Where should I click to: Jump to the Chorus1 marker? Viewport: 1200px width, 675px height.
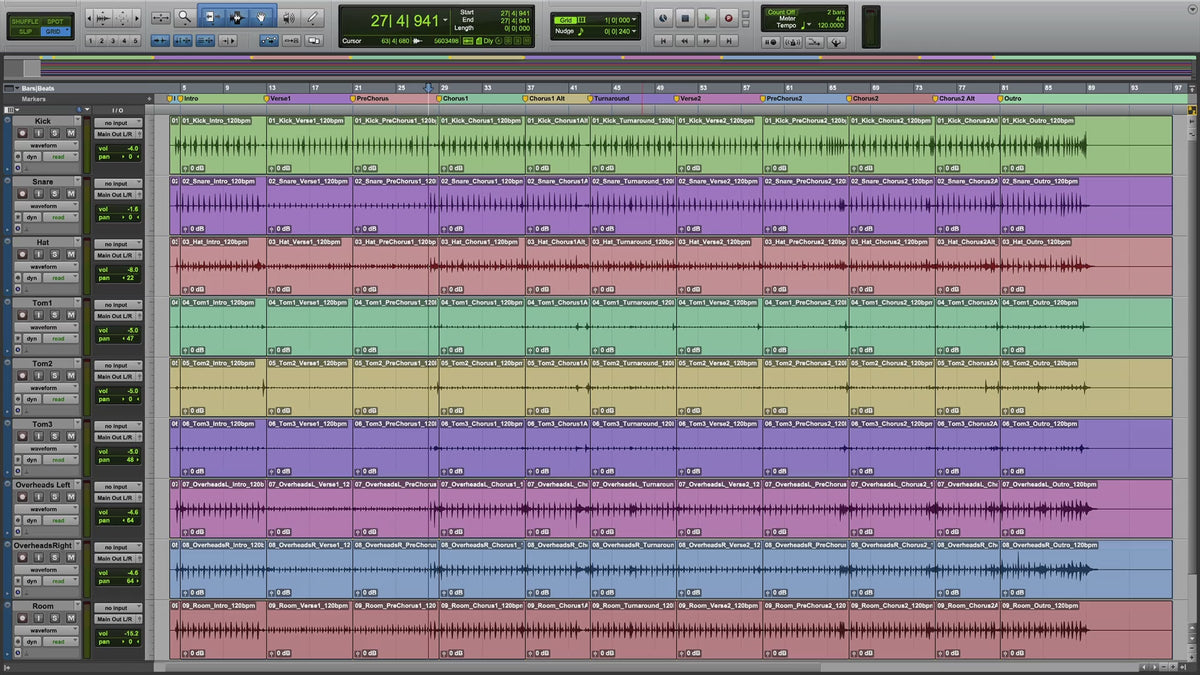point(455,99)
